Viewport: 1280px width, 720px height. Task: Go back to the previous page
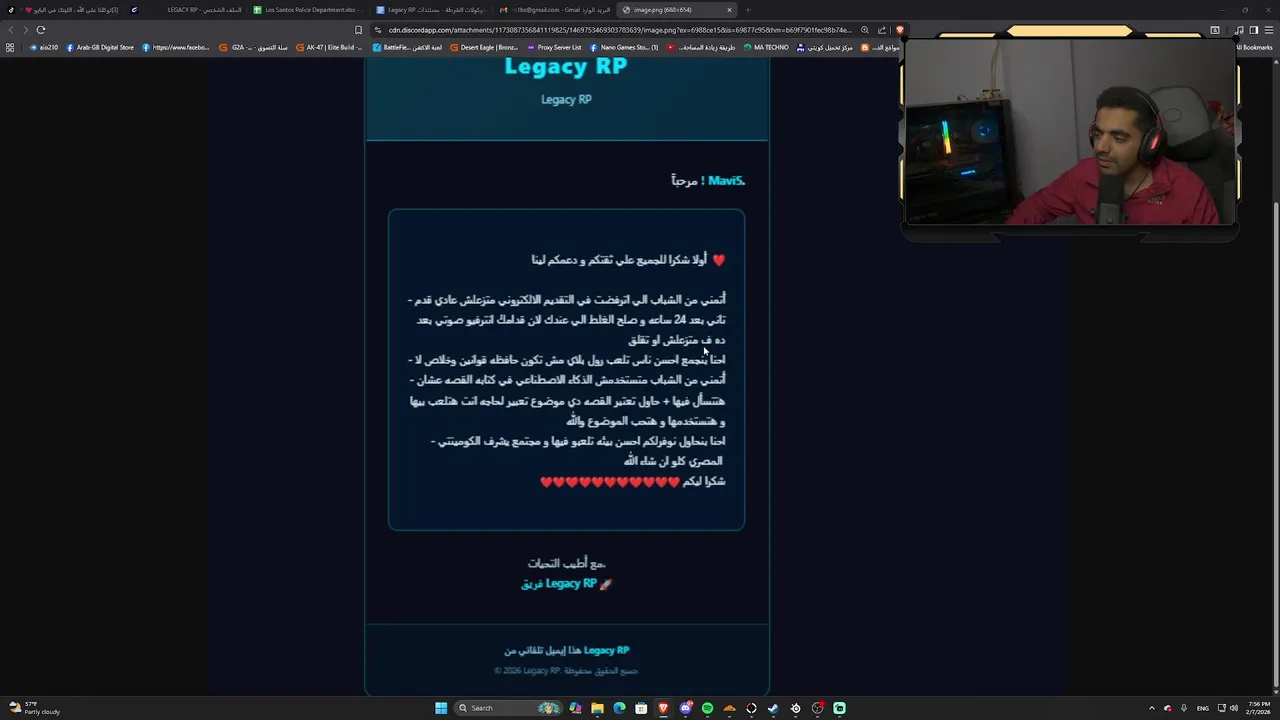[11, 30]
